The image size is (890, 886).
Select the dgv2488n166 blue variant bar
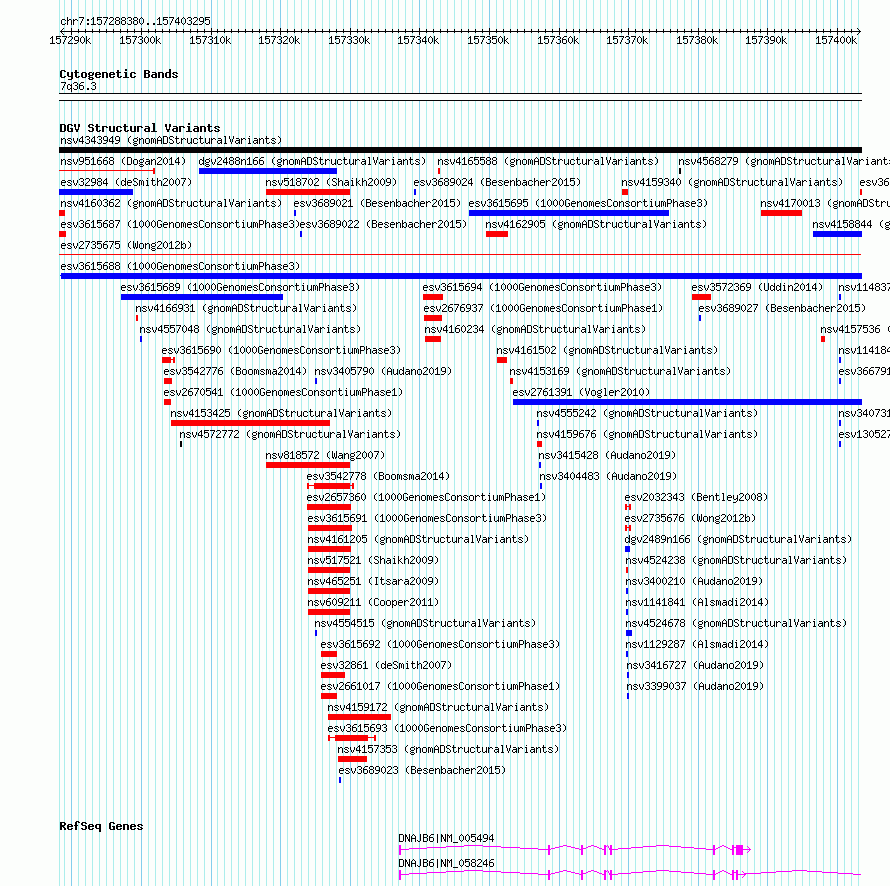pyautogui.click(x=268, y=171)
